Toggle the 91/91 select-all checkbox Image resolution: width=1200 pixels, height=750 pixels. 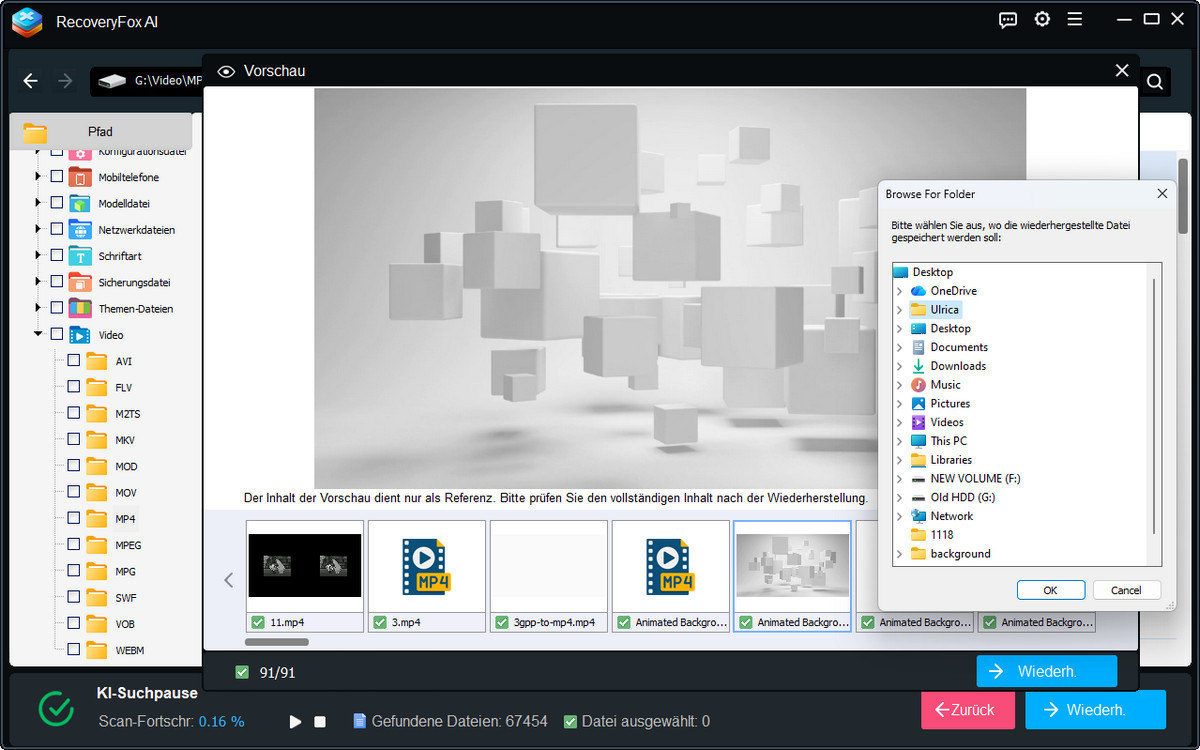tap(242, 672)
